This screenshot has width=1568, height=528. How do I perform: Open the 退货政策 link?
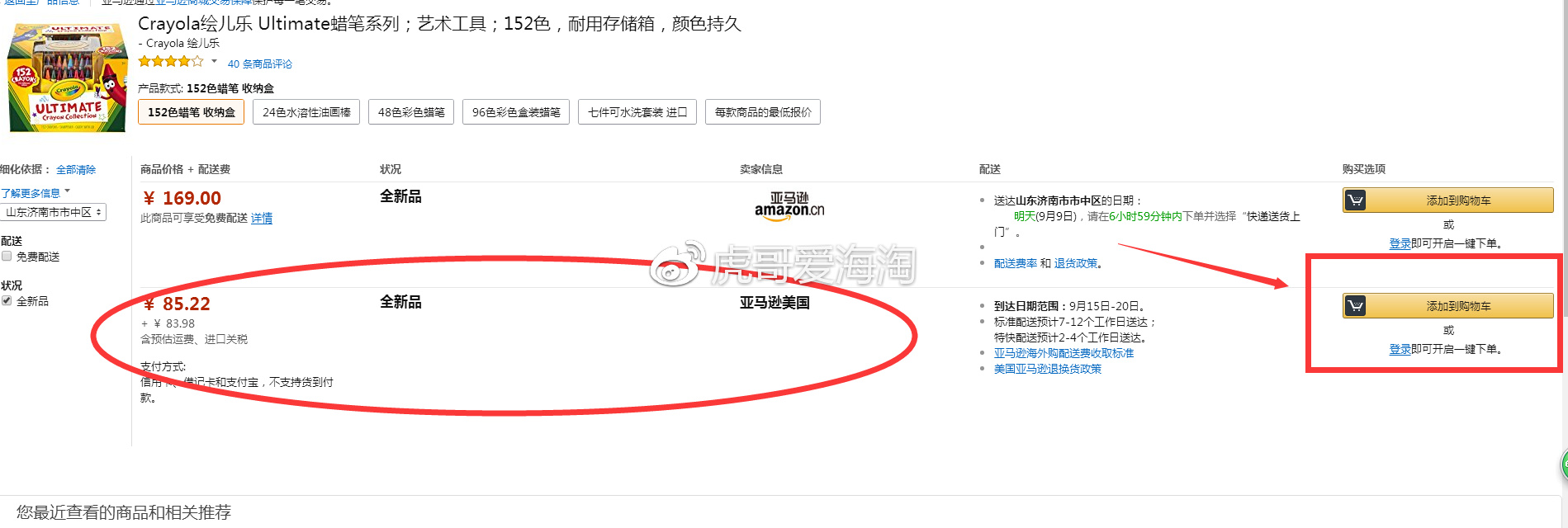(1076, 263)
